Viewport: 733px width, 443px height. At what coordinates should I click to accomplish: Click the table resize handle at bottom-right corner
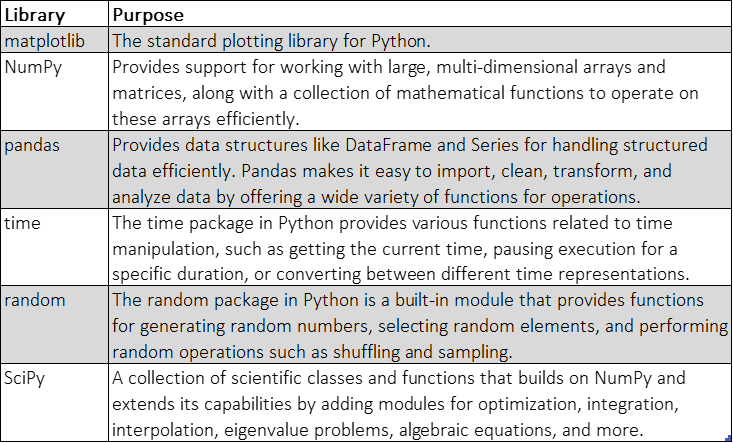[730, 440]
